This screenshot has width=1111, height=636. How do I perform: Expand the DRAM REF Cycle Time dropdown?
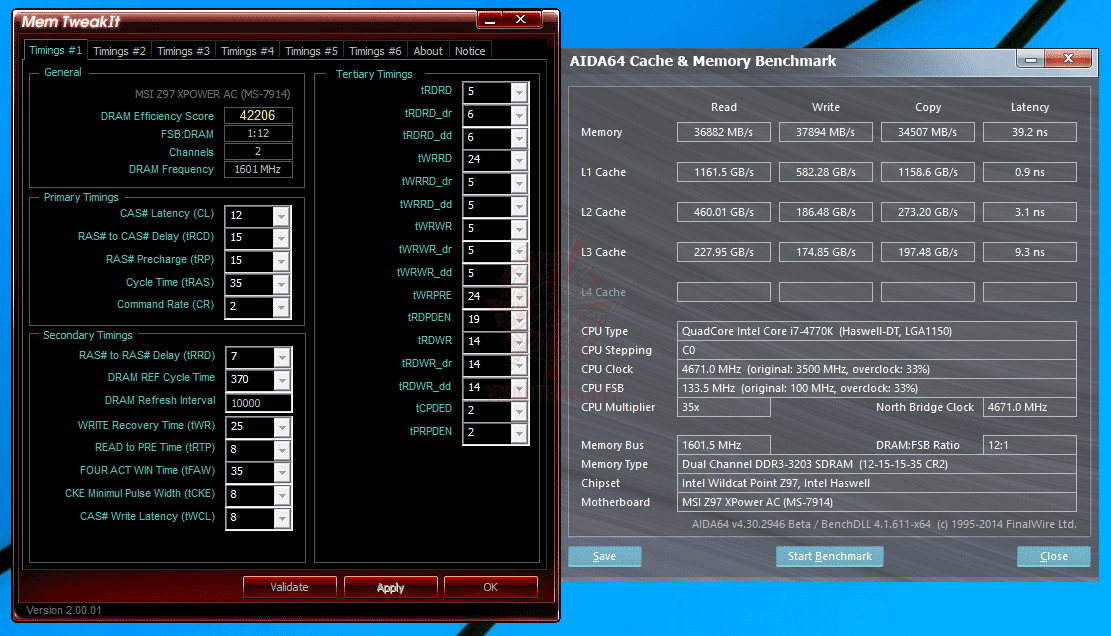coord(282,380)
